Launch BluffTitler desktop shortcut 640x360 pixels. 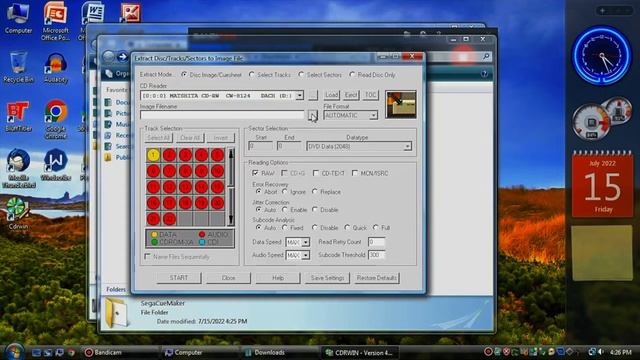(x=18, y=116)
